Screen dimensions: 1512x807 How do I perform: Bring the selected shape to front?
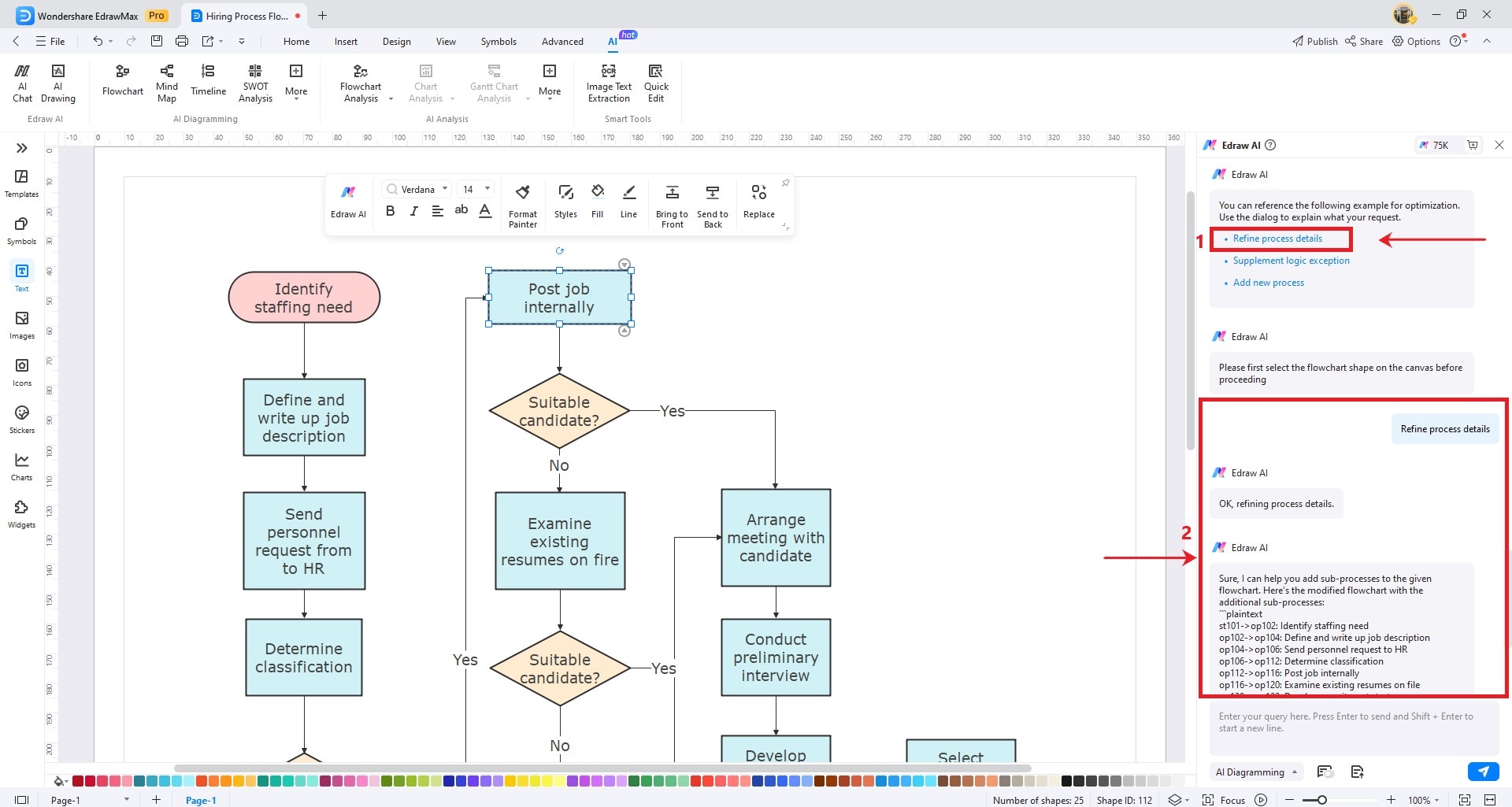(x=672, y=206)
